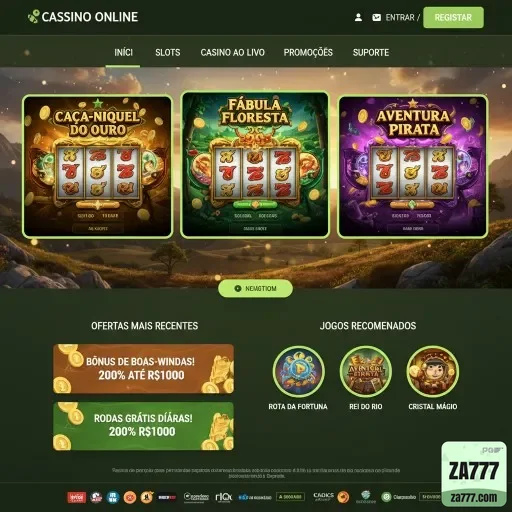The image size is (512, 512).
Task: Launch the Fábula Floresta slot card
Action: point(255,164)
